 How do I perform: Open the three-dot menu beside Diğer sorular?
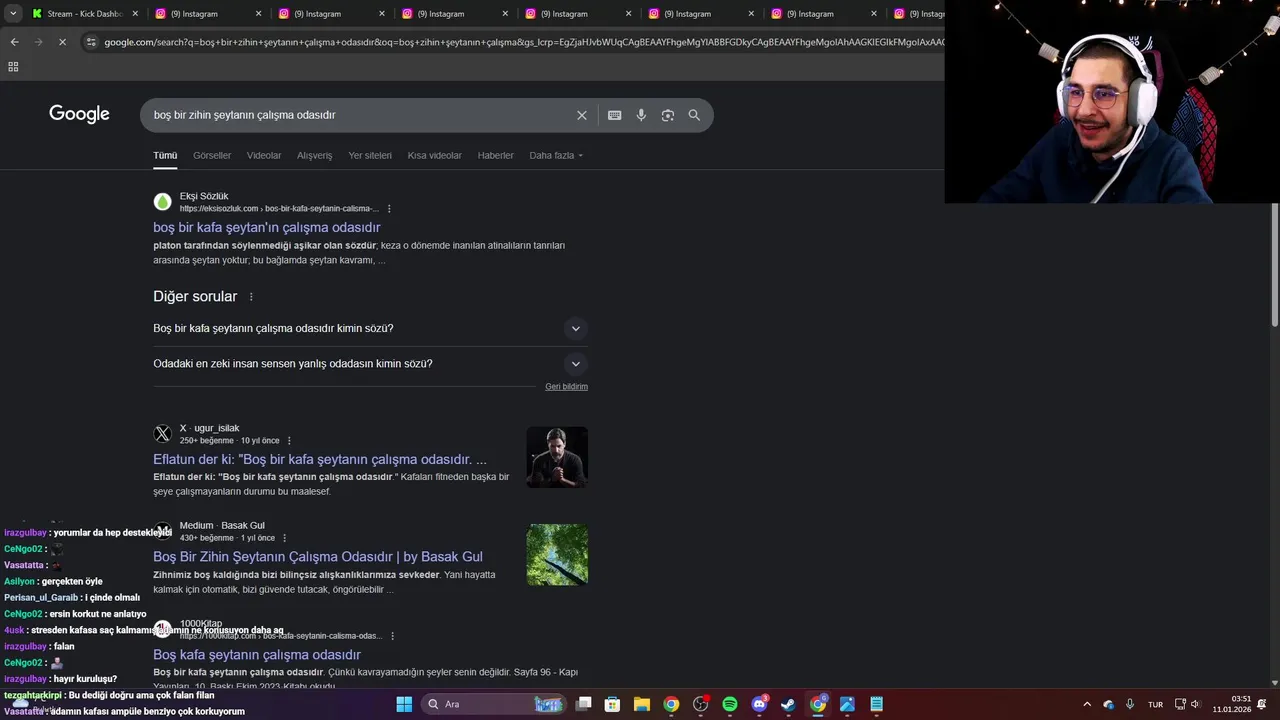click(251, 297)
